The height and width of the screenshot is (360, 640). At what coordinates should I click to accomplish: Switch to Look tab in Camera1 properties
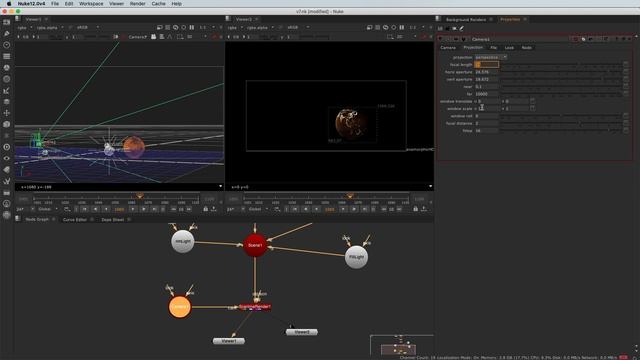(x=509, y=48)
